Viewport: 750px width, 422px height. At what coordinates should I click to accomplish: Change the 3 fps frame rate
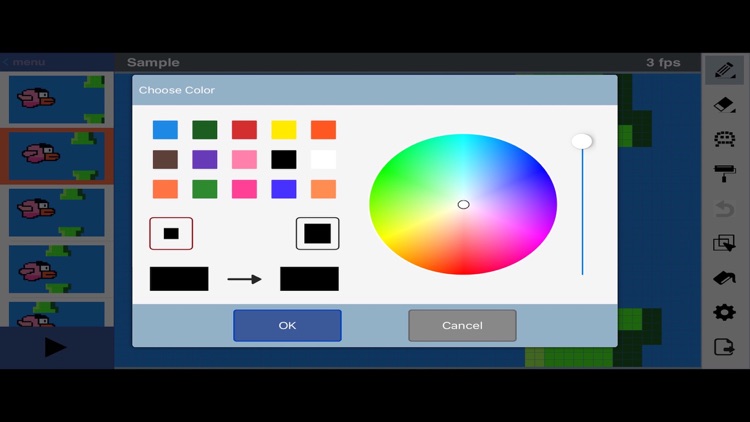pyautogui.click(x=663, y=63)
